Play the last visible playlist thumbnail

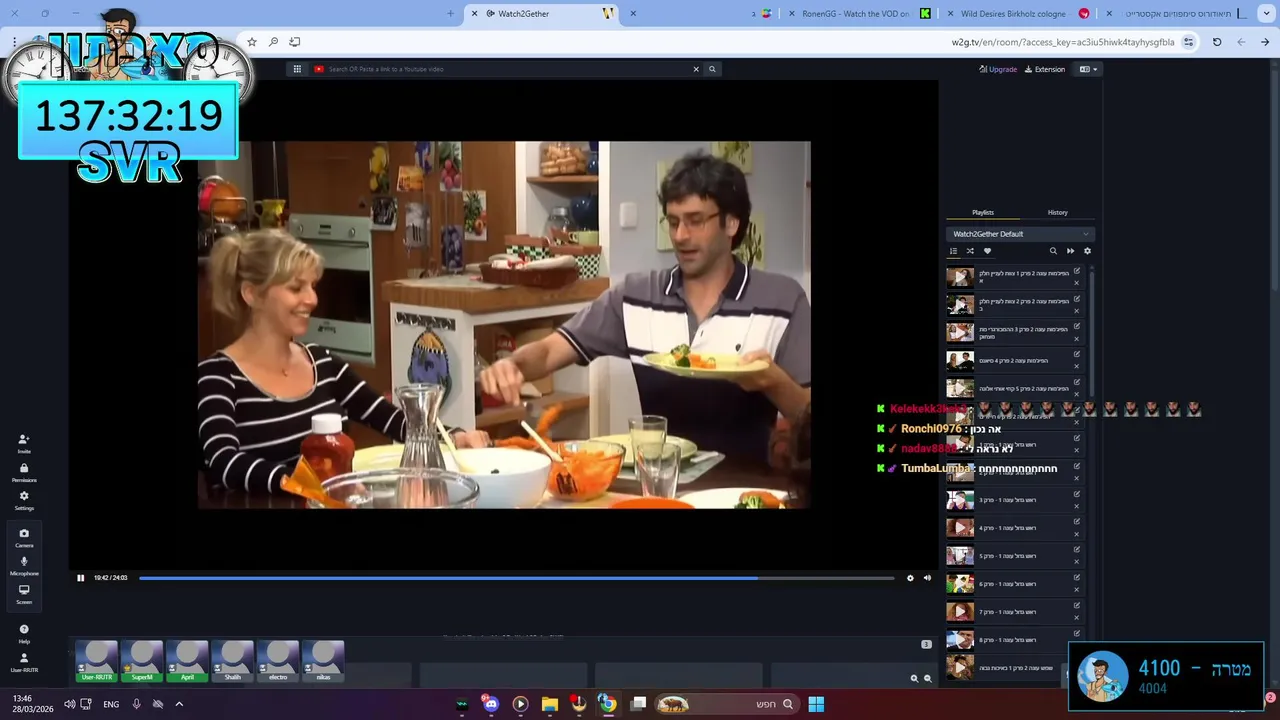(960, 667)
